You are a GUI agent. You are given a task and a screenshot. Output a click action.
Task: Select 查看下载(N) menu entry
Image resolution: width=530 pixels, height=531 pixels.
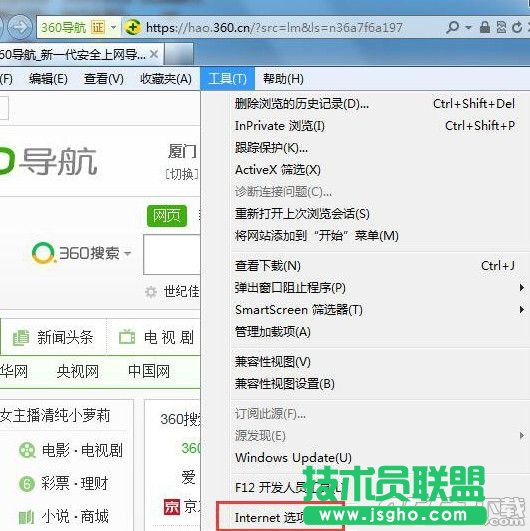click(x=375, y=266)
